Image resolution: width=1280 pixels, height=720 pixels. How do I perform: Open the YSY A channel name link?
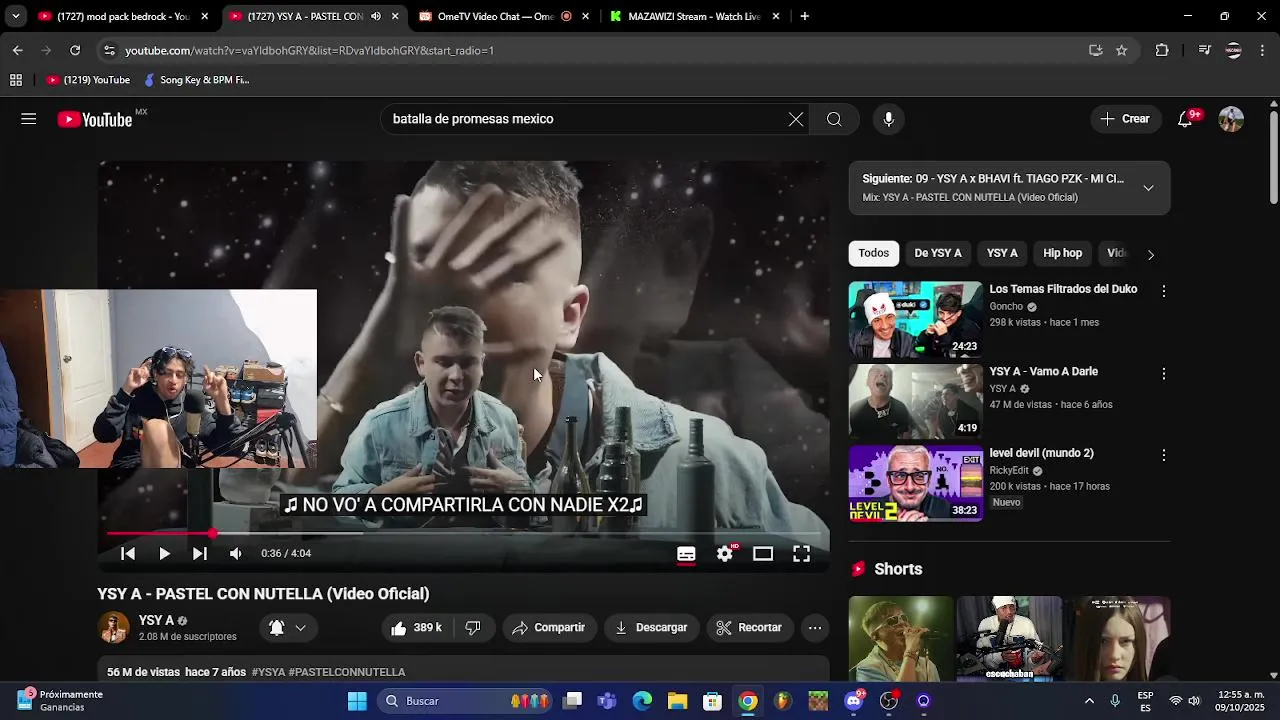pos(156,621)
